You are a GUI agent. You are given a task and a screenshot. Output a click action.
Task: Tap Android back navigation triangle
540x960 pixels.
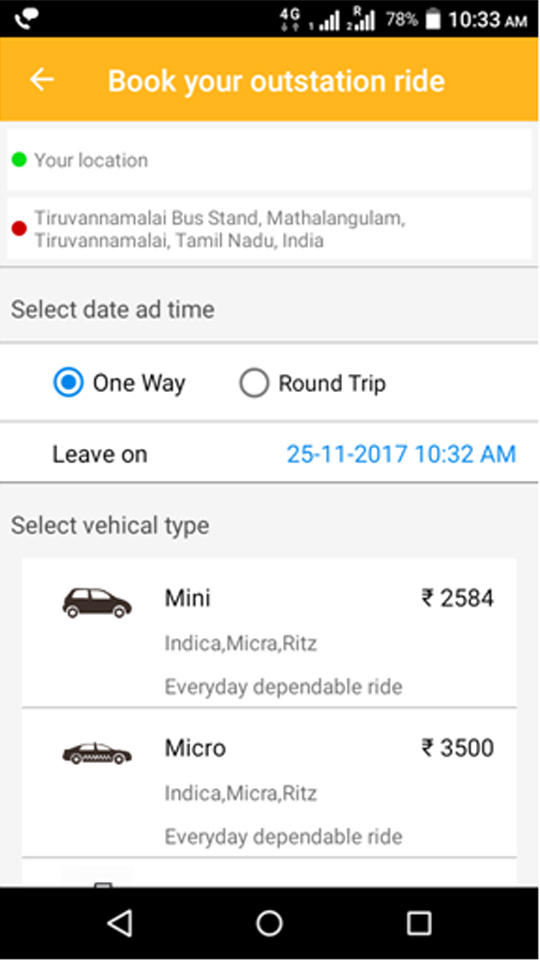(x=120, y=923)
